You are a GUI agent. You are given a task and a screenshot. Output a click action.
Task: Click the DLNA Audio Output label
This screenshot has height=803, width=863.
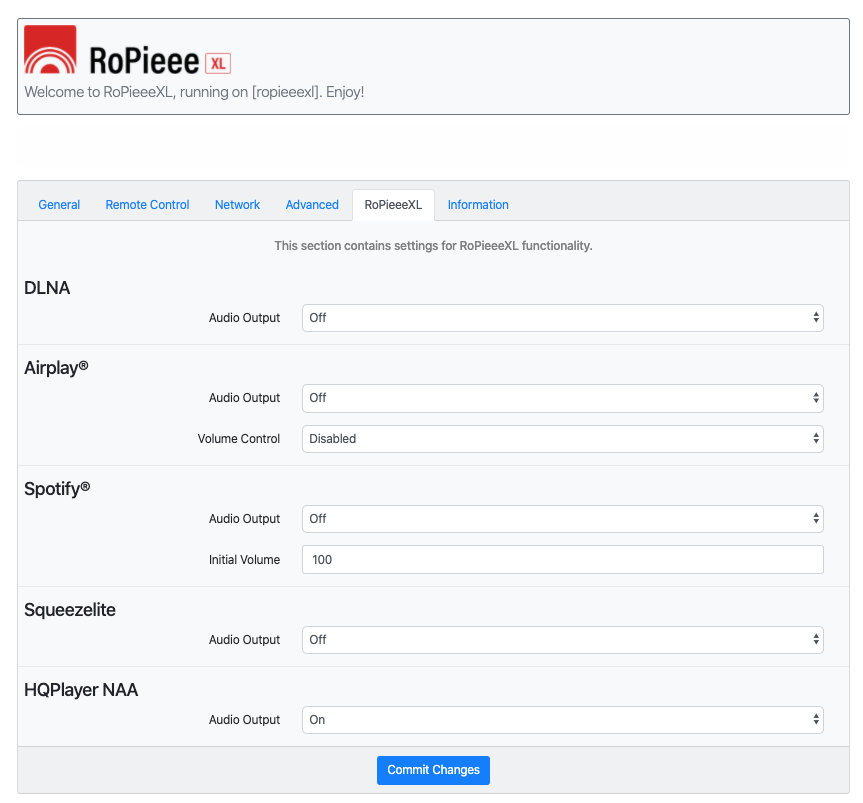tap(244, 318)
